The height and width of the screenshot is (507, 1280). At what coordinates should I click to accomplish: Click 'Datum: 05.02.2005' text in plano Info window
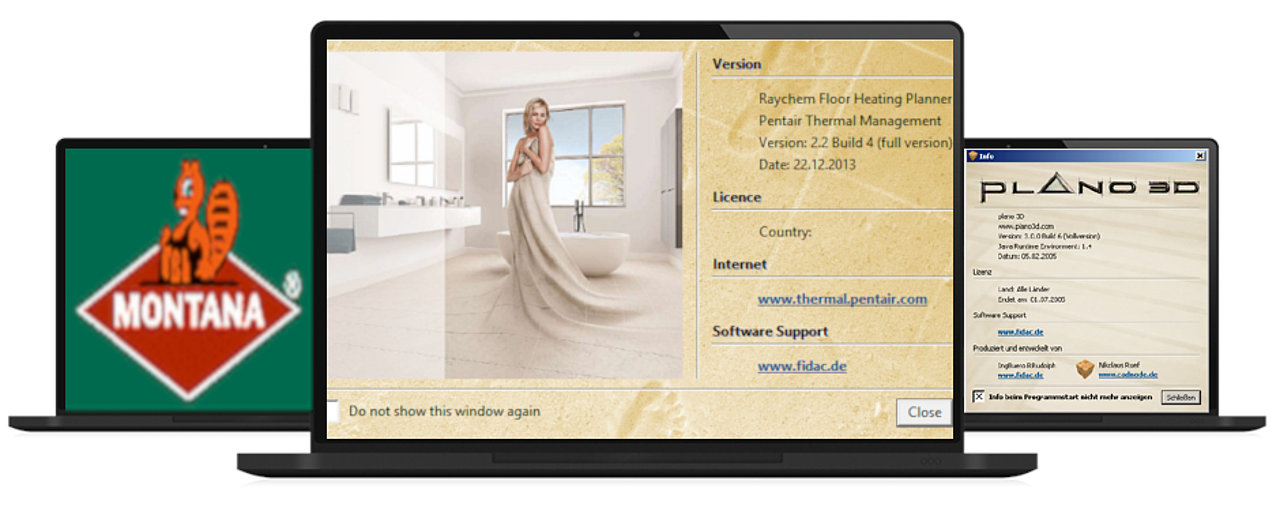(x=1027, y=256)
